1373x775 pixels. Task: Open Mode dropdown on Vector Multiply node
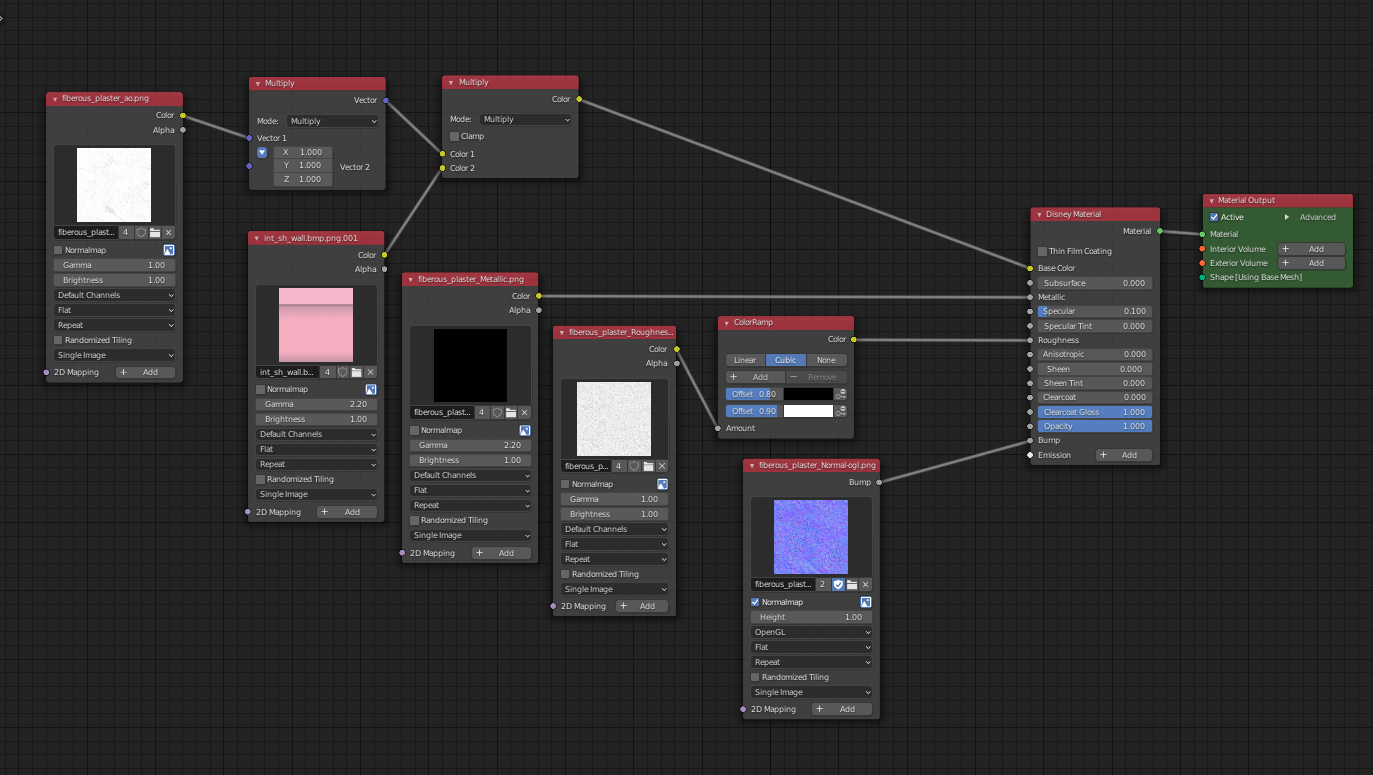pyautogui.click(x=332, y=121)
